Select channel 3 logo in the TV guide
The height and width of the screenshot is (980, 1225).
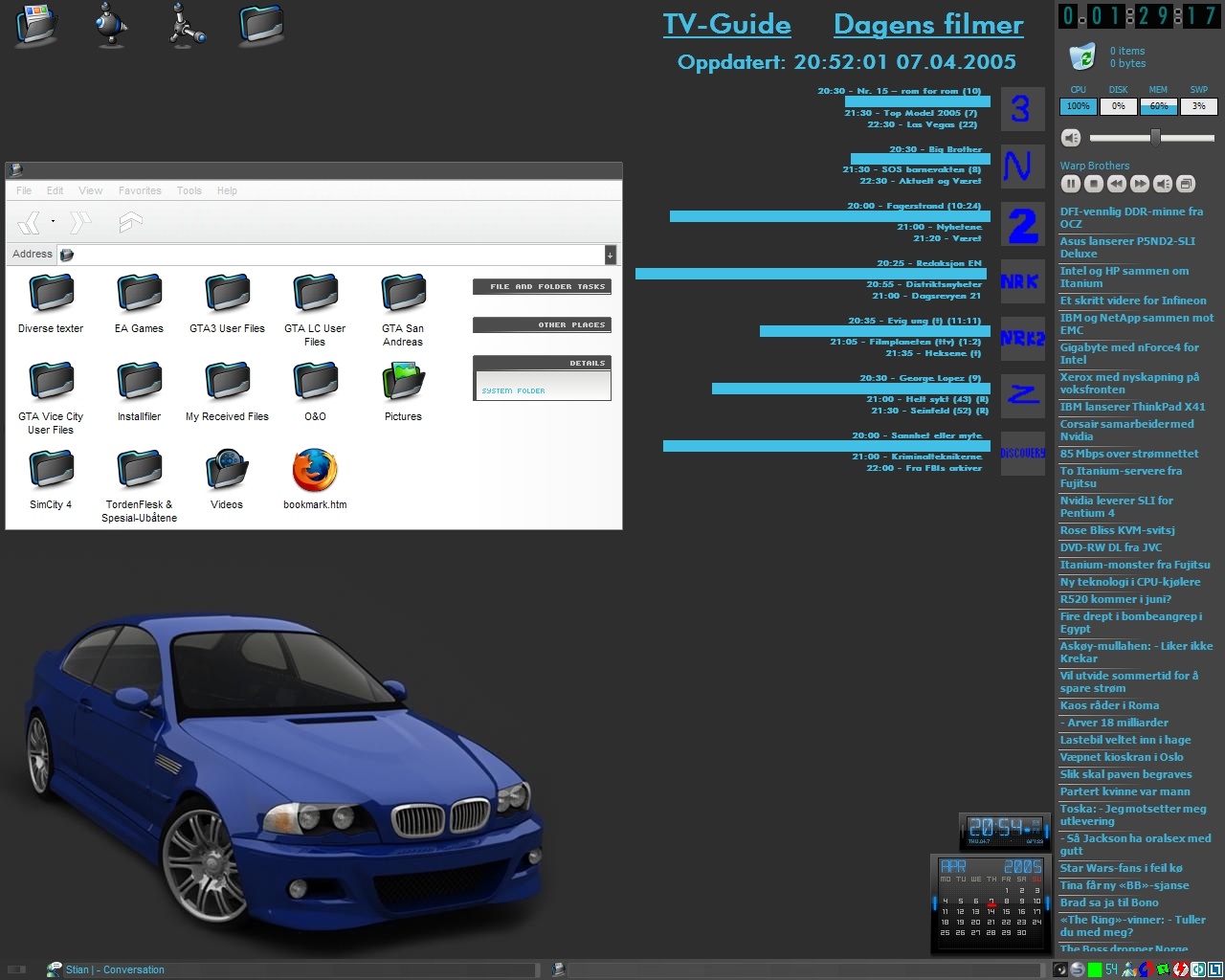click(1022, 109)
